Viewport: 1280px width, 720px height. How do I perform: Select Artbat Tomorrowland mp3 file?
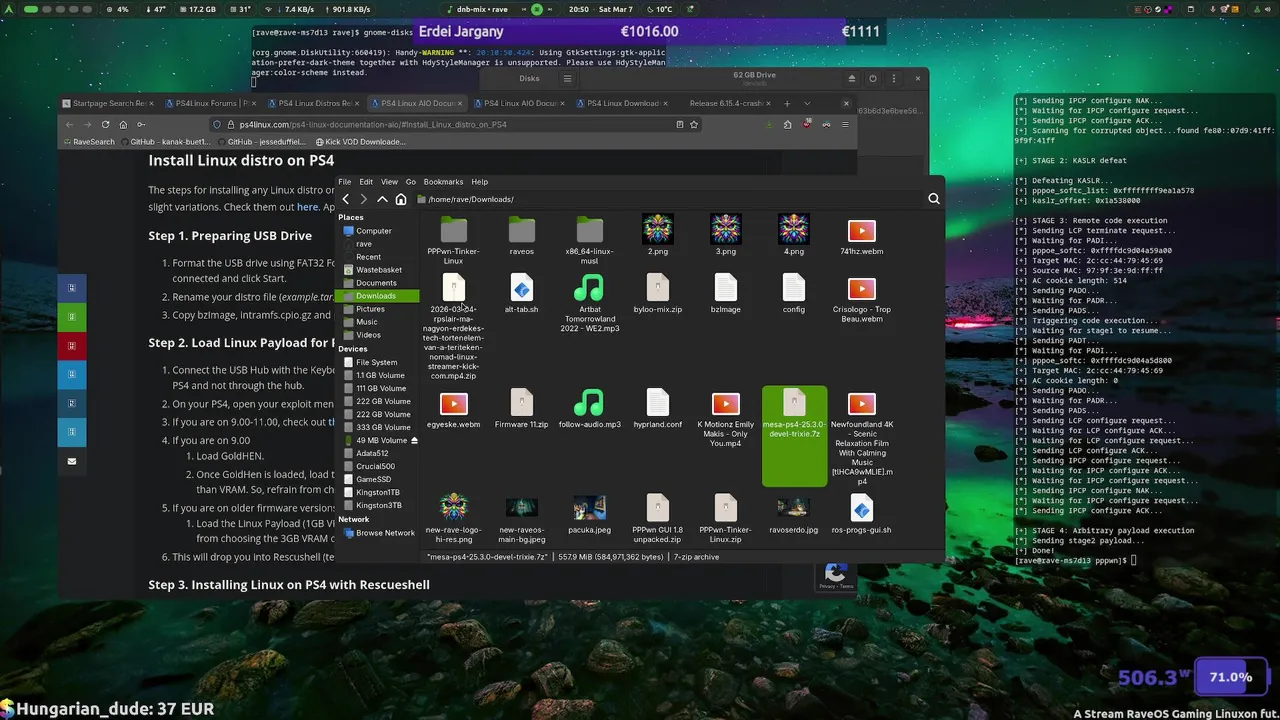[589, 303]
